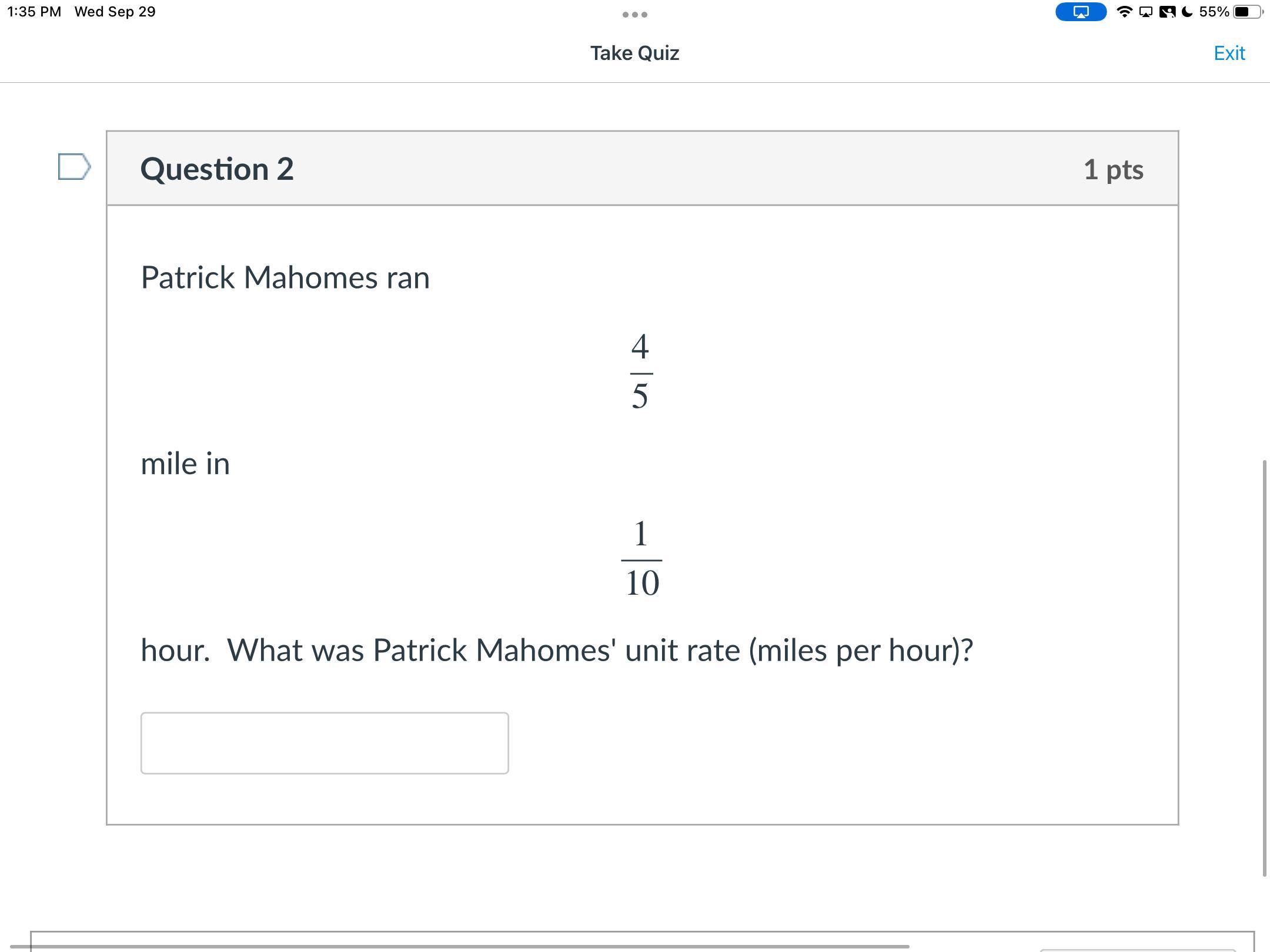Click the horizontal scrollbar at bottom

tap(460, 946)
